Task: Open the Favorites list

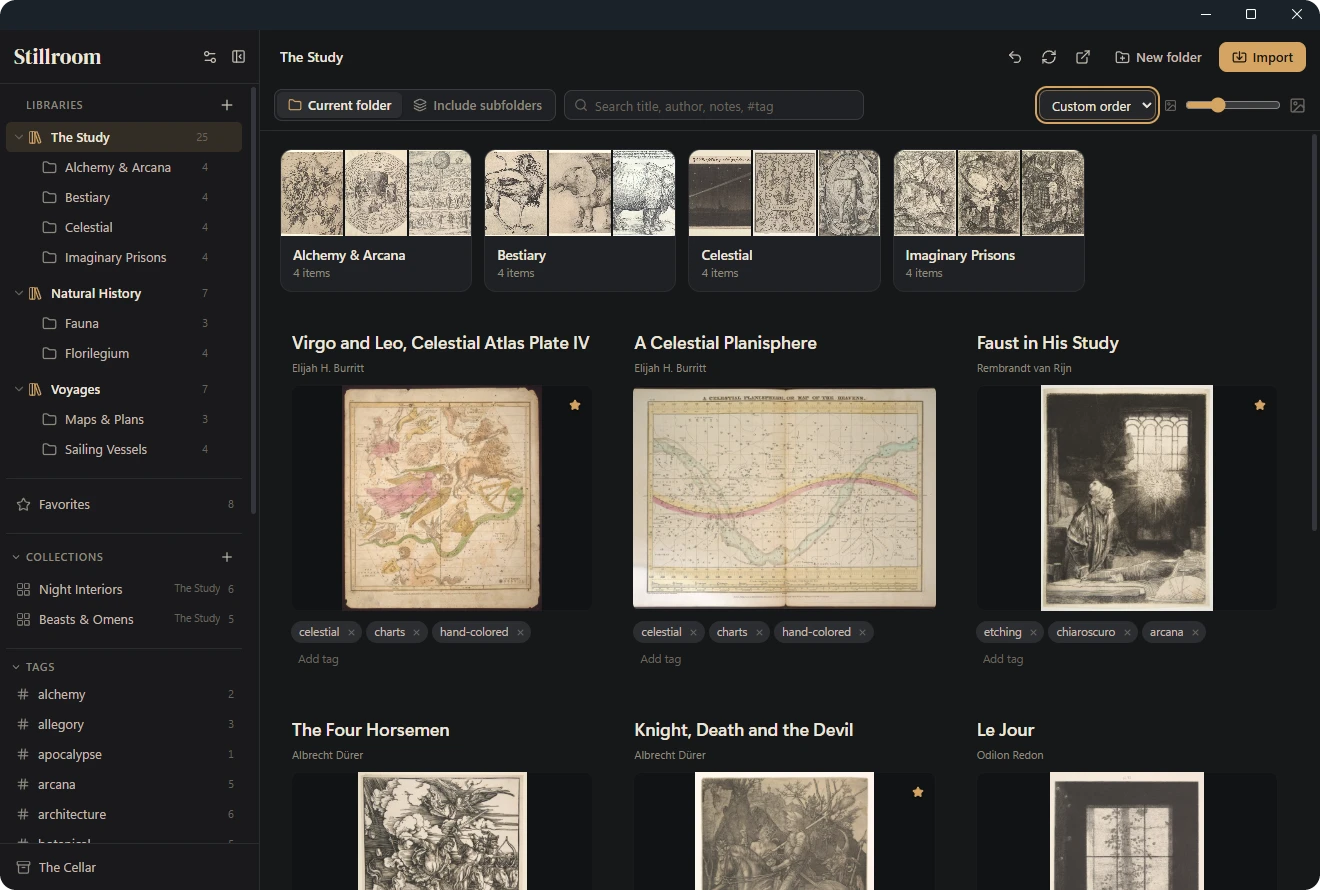Action: coord(124,504)
